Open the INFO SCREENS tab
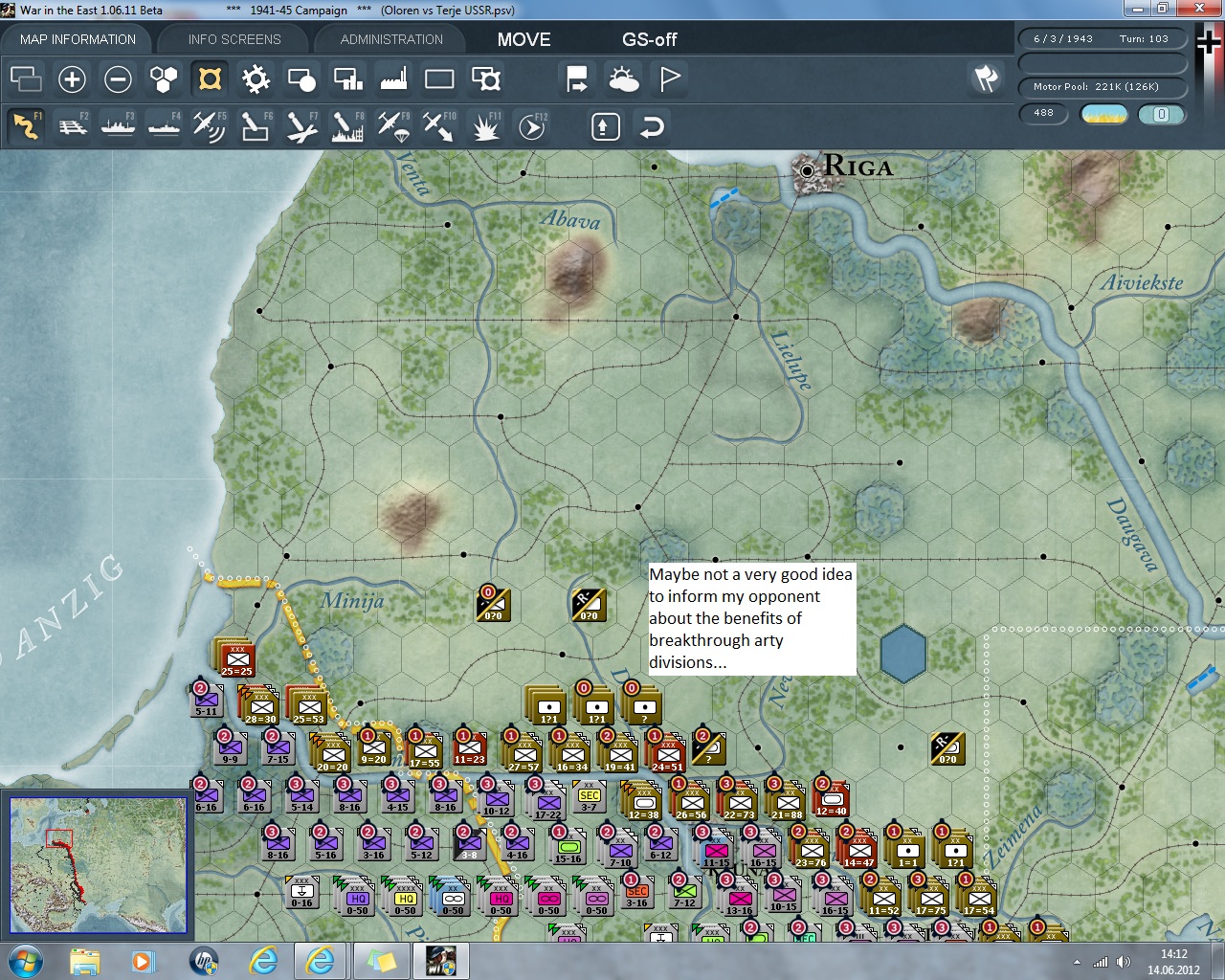This screenshot has height=980, width=1225. pyautogui.click(x=234, y=39)
